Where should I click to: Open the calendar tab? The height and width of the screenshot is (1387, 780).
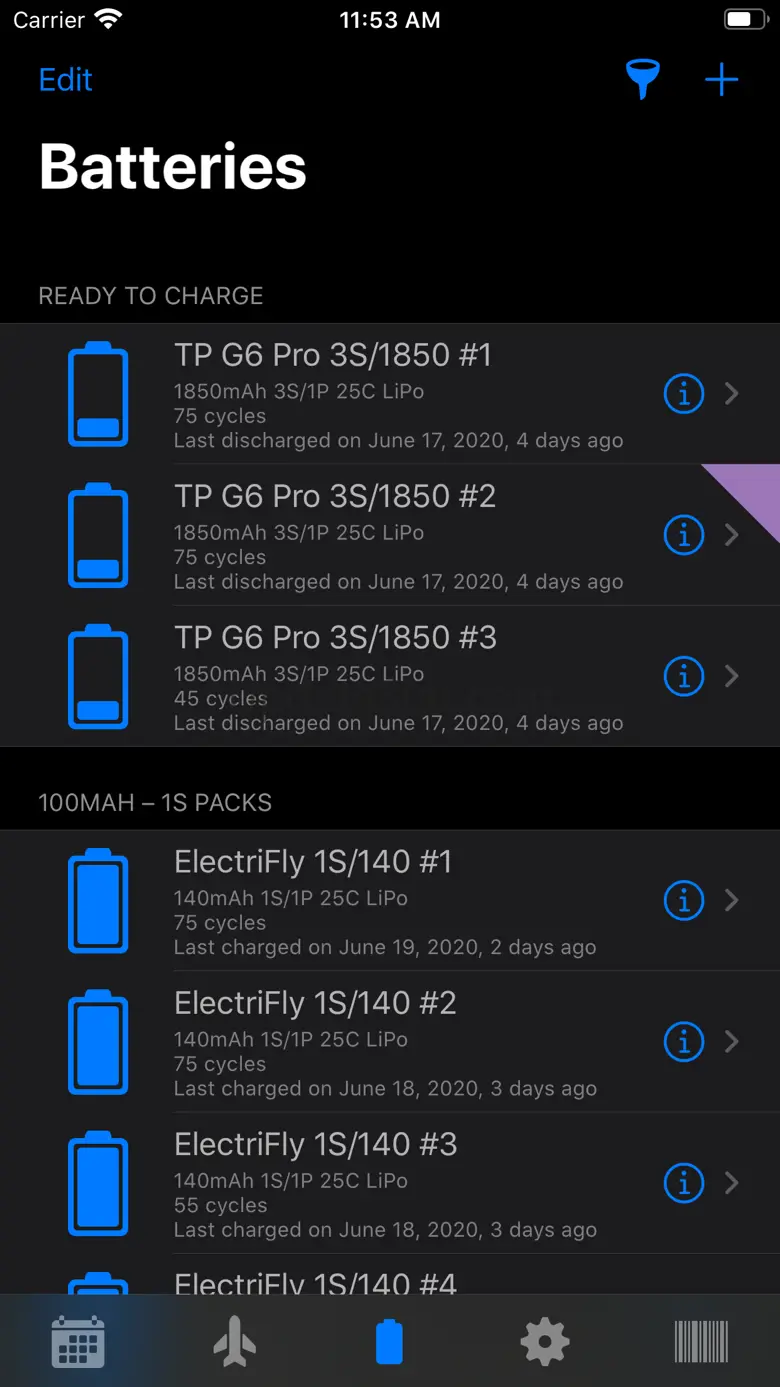(78, 1341)
